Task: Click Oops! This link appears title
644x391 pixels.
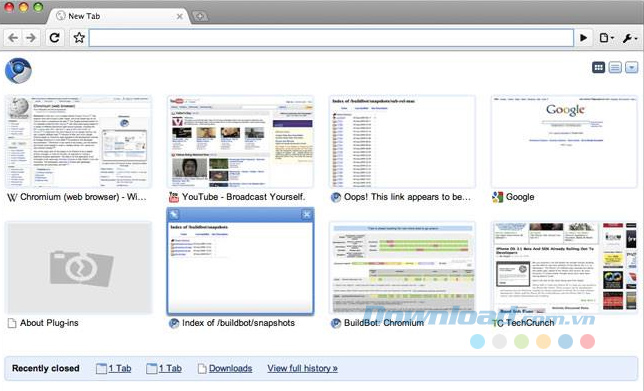Action: (407, 197)
